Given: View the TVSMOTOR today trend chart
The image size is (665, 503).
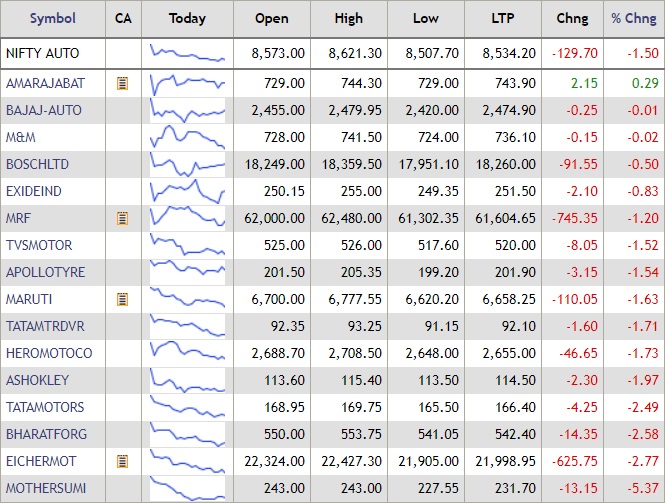Looking at the screenshot, I should coord(187,245).
